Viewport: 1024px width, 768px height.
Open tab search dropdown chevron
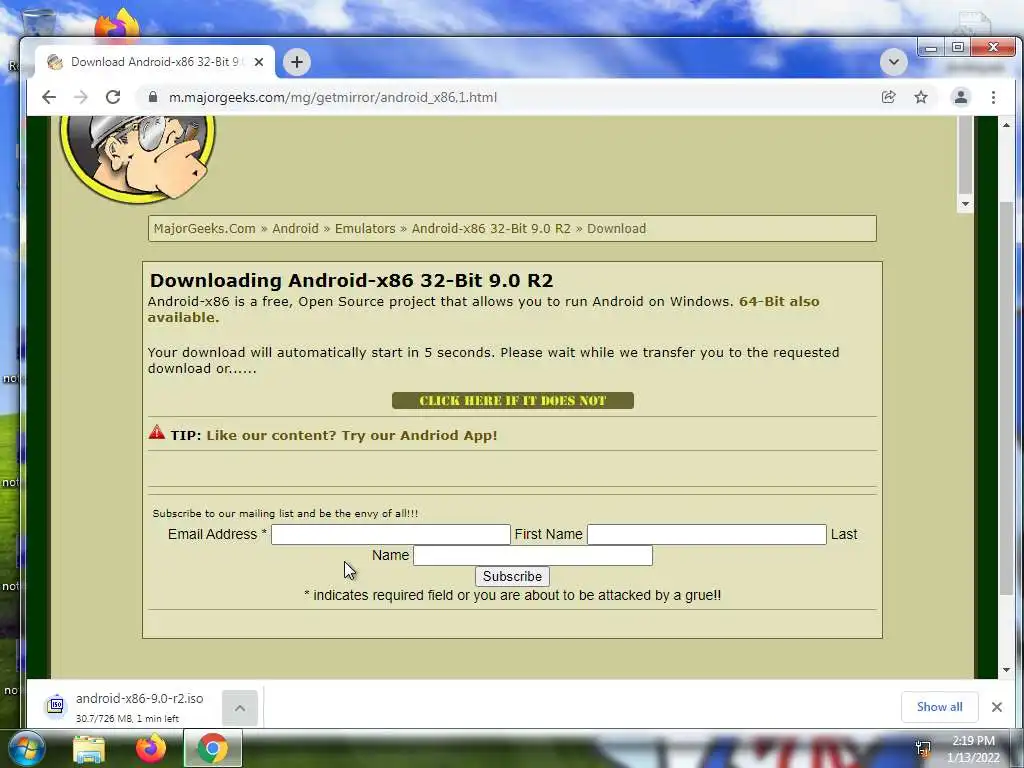(893, 62)
